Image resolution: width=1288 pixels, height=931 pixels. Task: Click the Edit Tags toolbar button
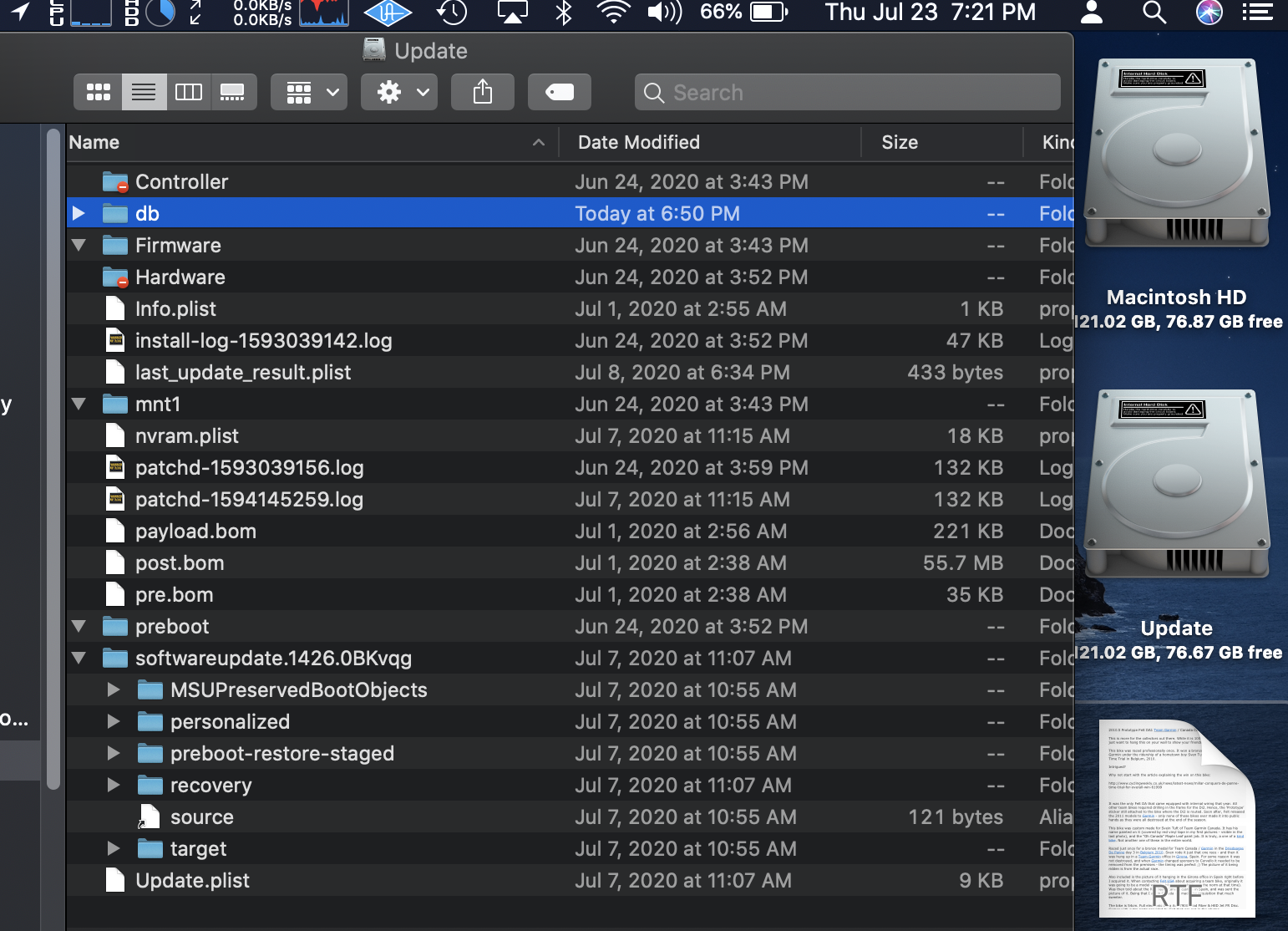coord(560,92)
